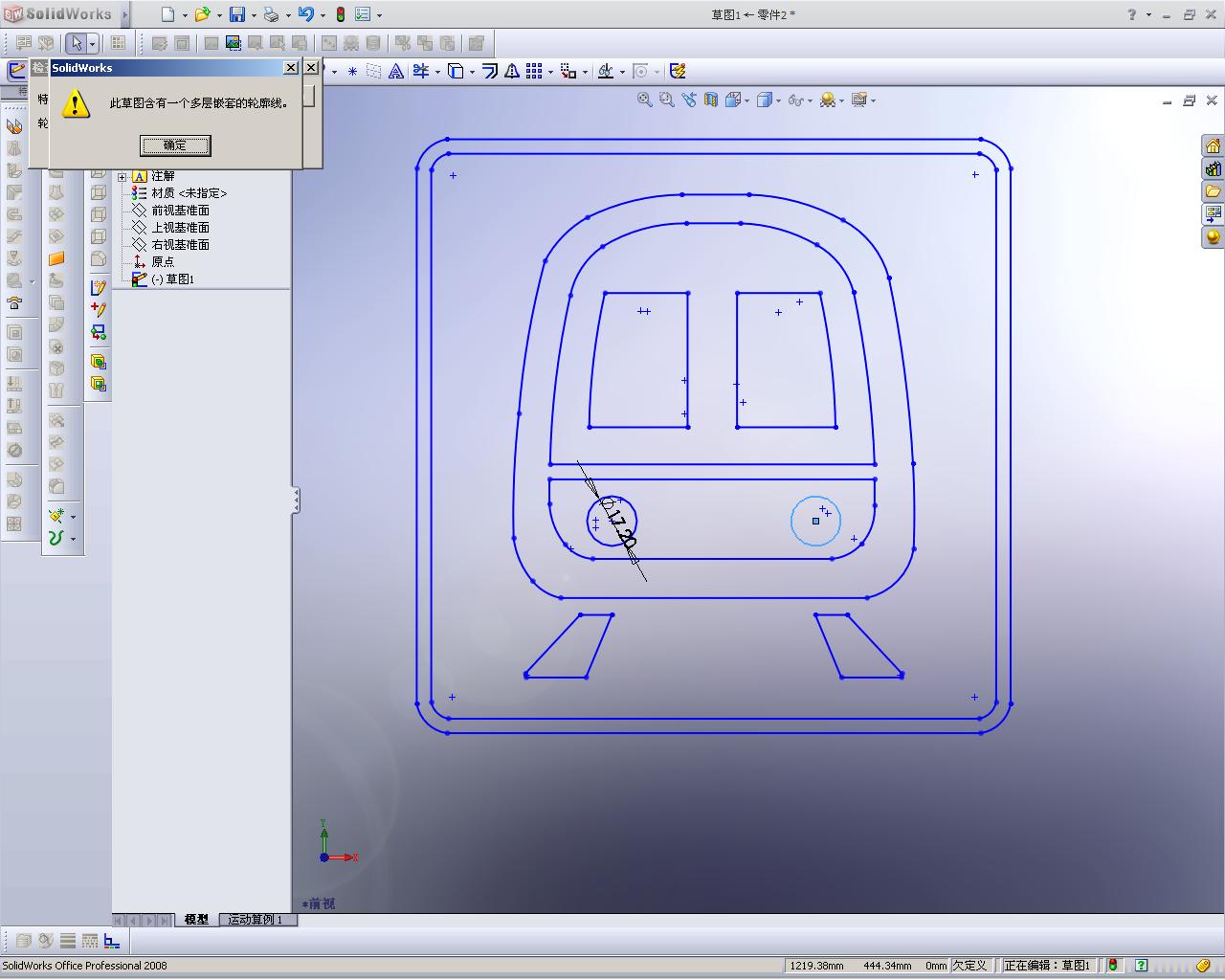Click the Section View icon
Screen dimensions: 1225x980
tap(711, 100)
